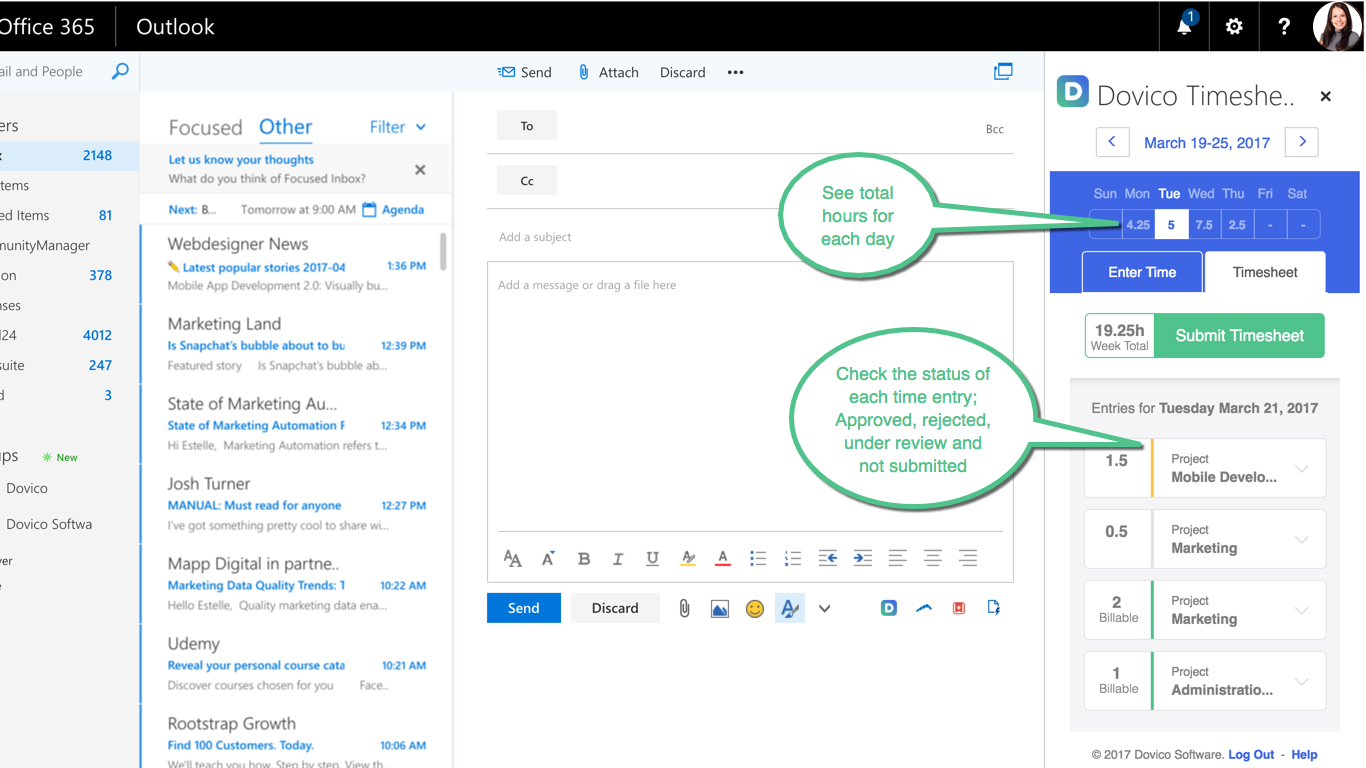Image resolution: width=1366 pixels, height=768 pixels.
Task: Go to previous week in Dovico
Action: 1113,142
